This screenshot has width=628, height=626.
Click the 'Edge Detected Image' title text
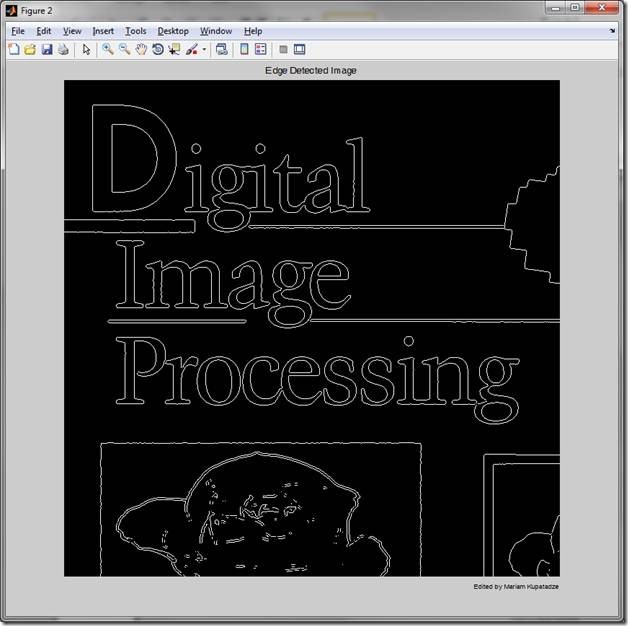click(310, 70)
